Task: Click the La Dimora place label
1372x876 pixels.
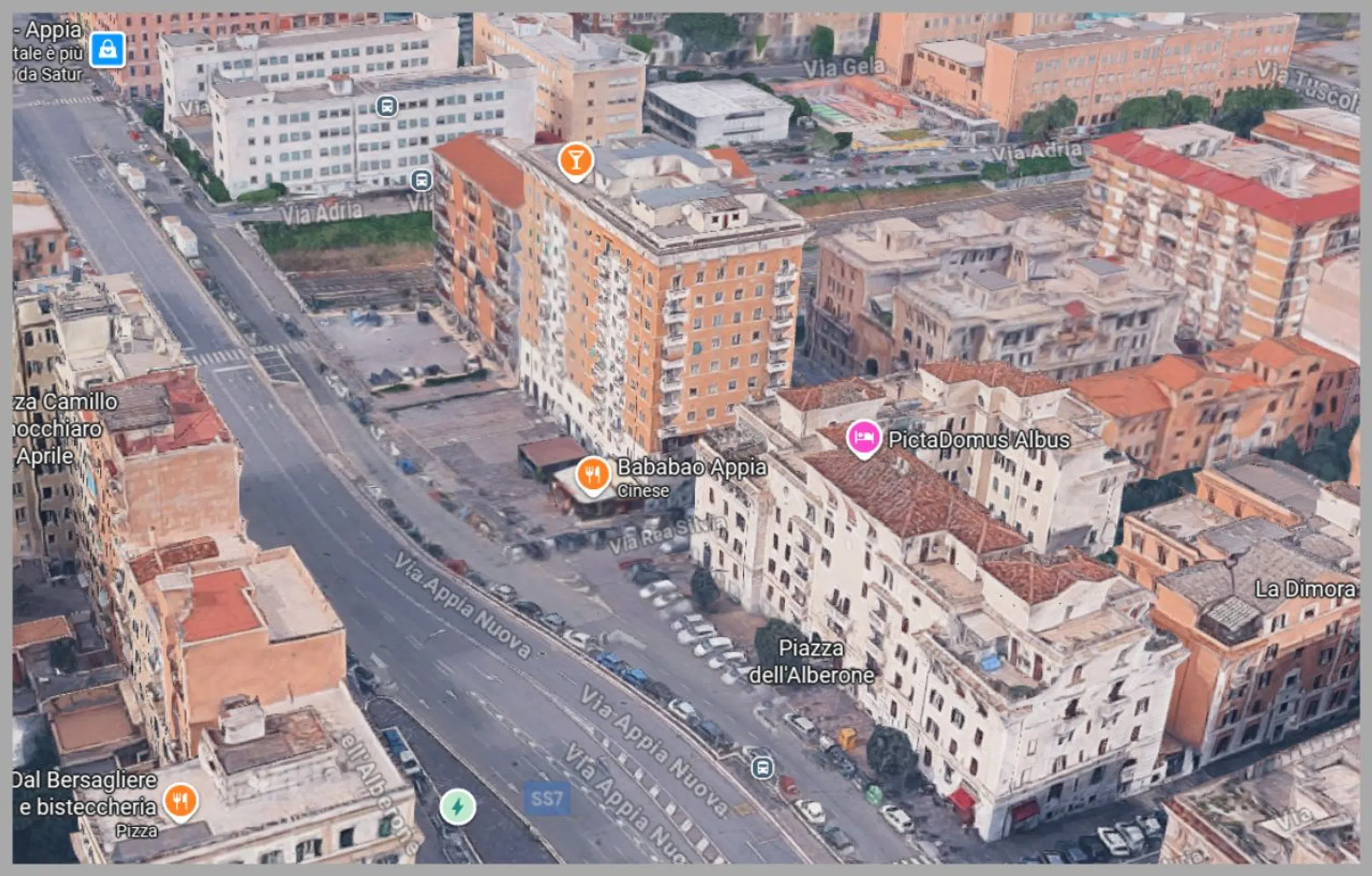Action: 1305,589
